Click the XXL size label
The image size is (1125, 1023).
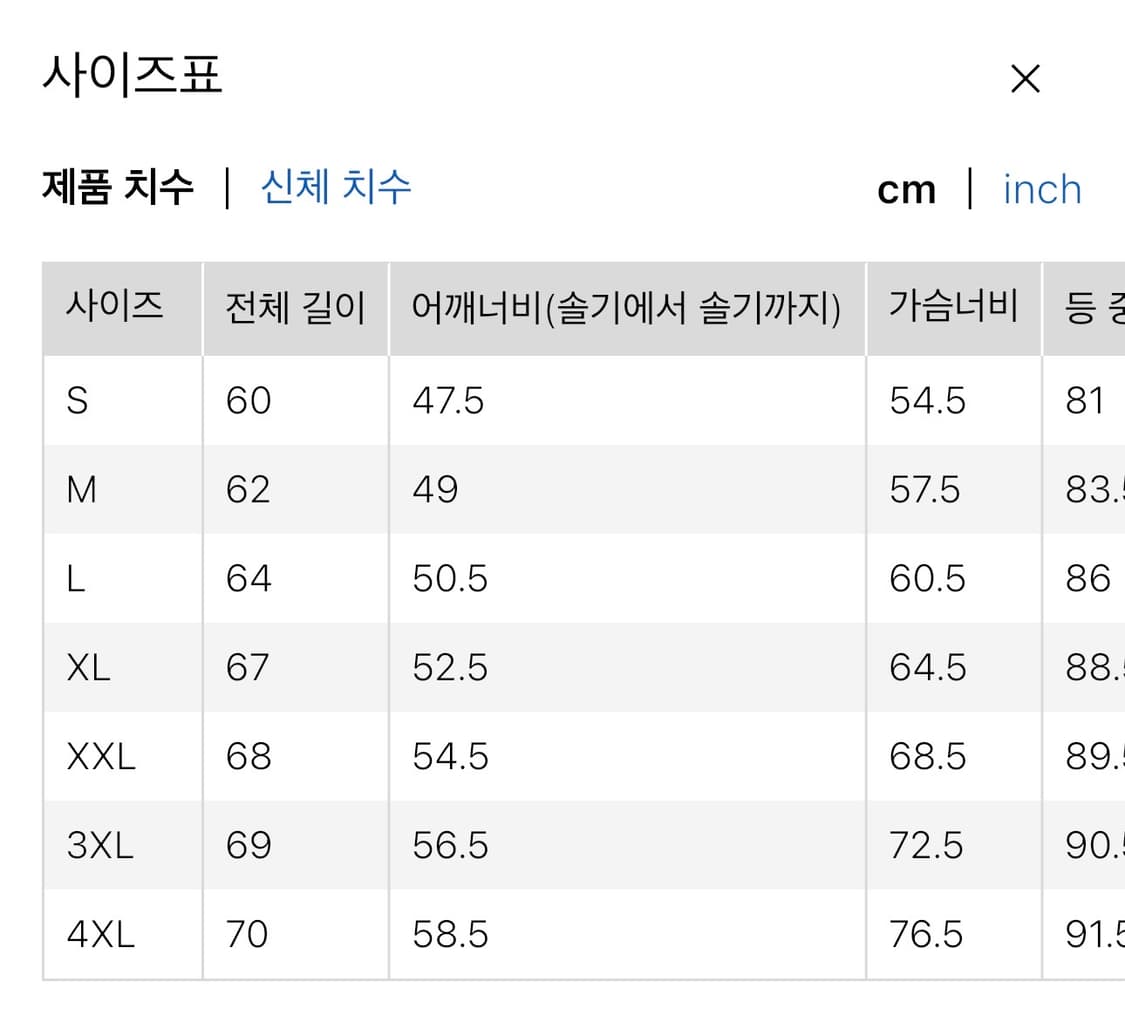pos(100,756)
